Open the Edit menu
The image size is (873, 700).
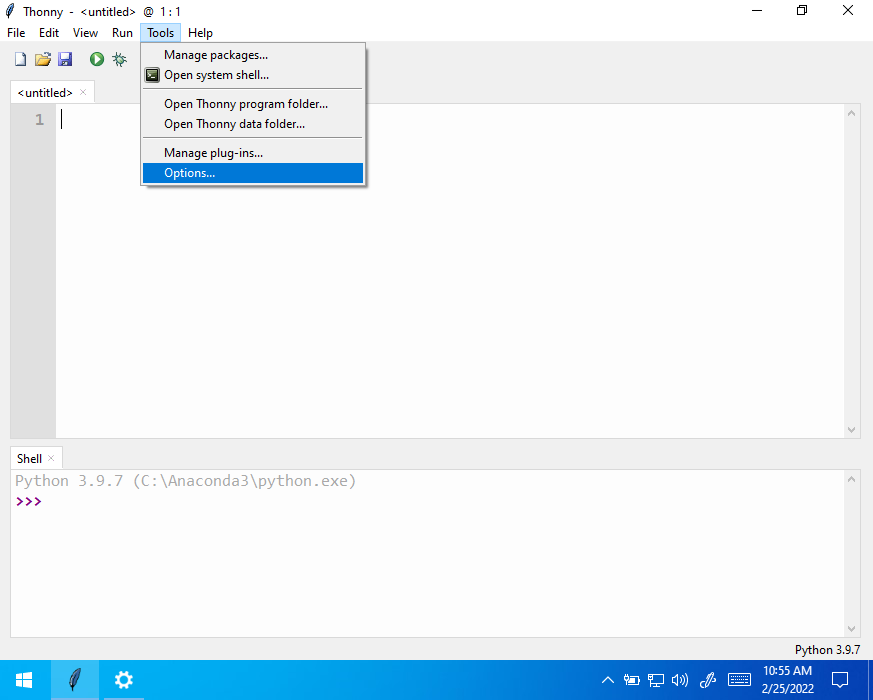point(49,33)
